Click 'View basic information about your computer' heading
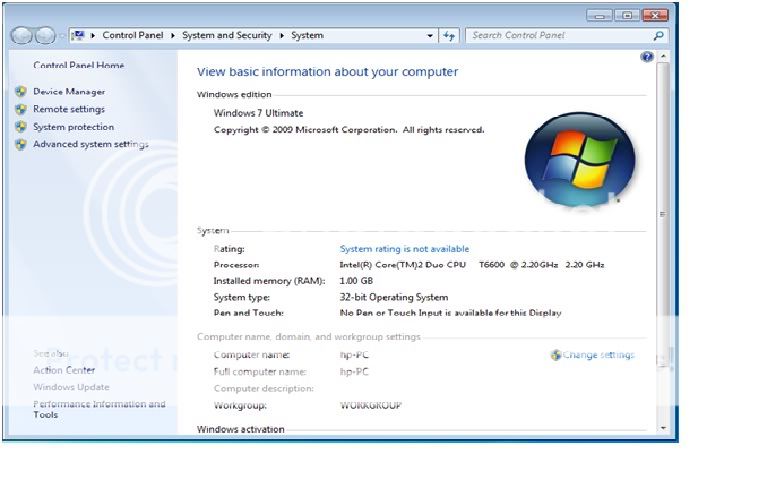 [328, 72]
